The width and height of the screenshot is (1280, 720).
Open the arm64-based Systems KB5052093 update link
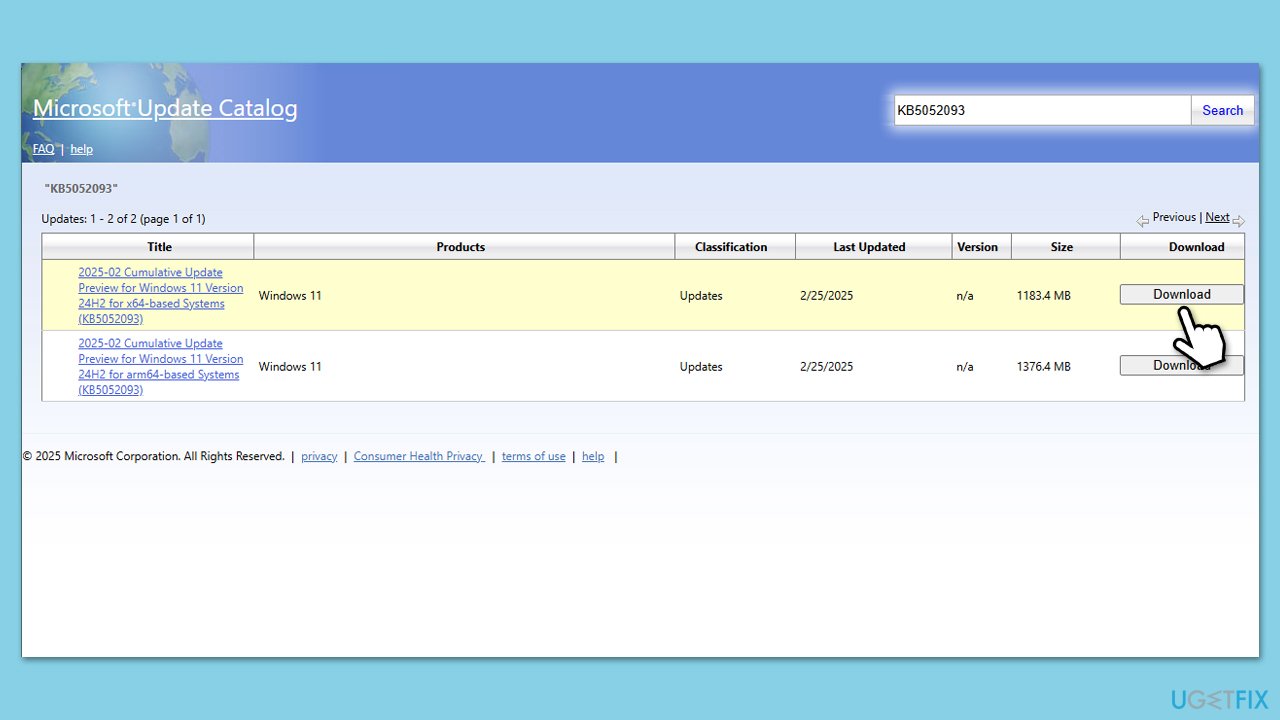pyautogui.click(x=160, y=366)
